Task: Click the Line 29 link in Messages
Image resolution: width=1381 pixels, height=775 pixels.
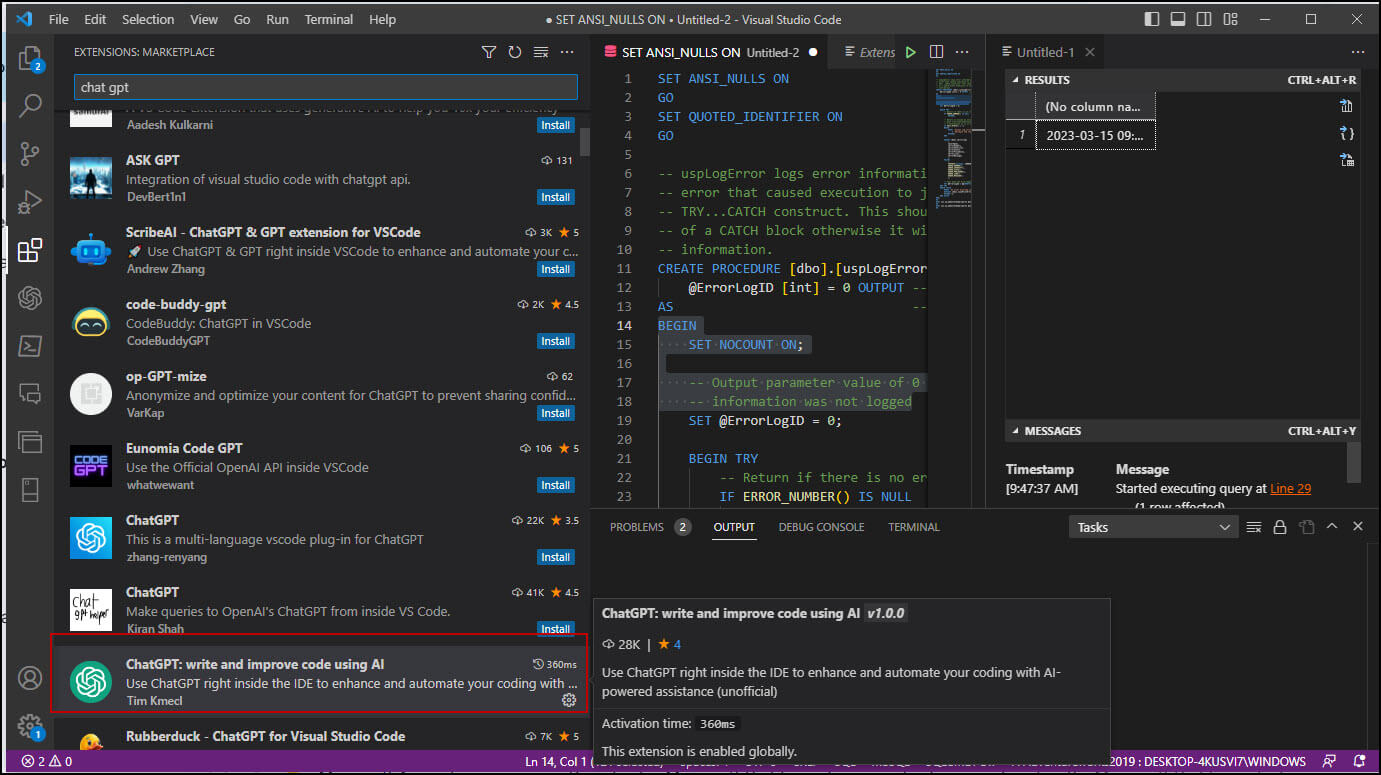Action: click(1290, 489)
